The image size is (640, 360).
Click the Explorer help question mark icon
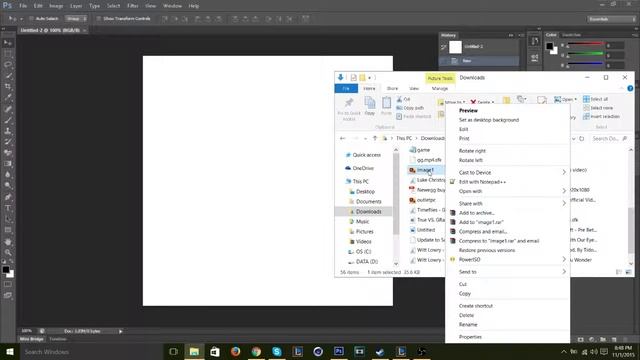coord(630,88)
